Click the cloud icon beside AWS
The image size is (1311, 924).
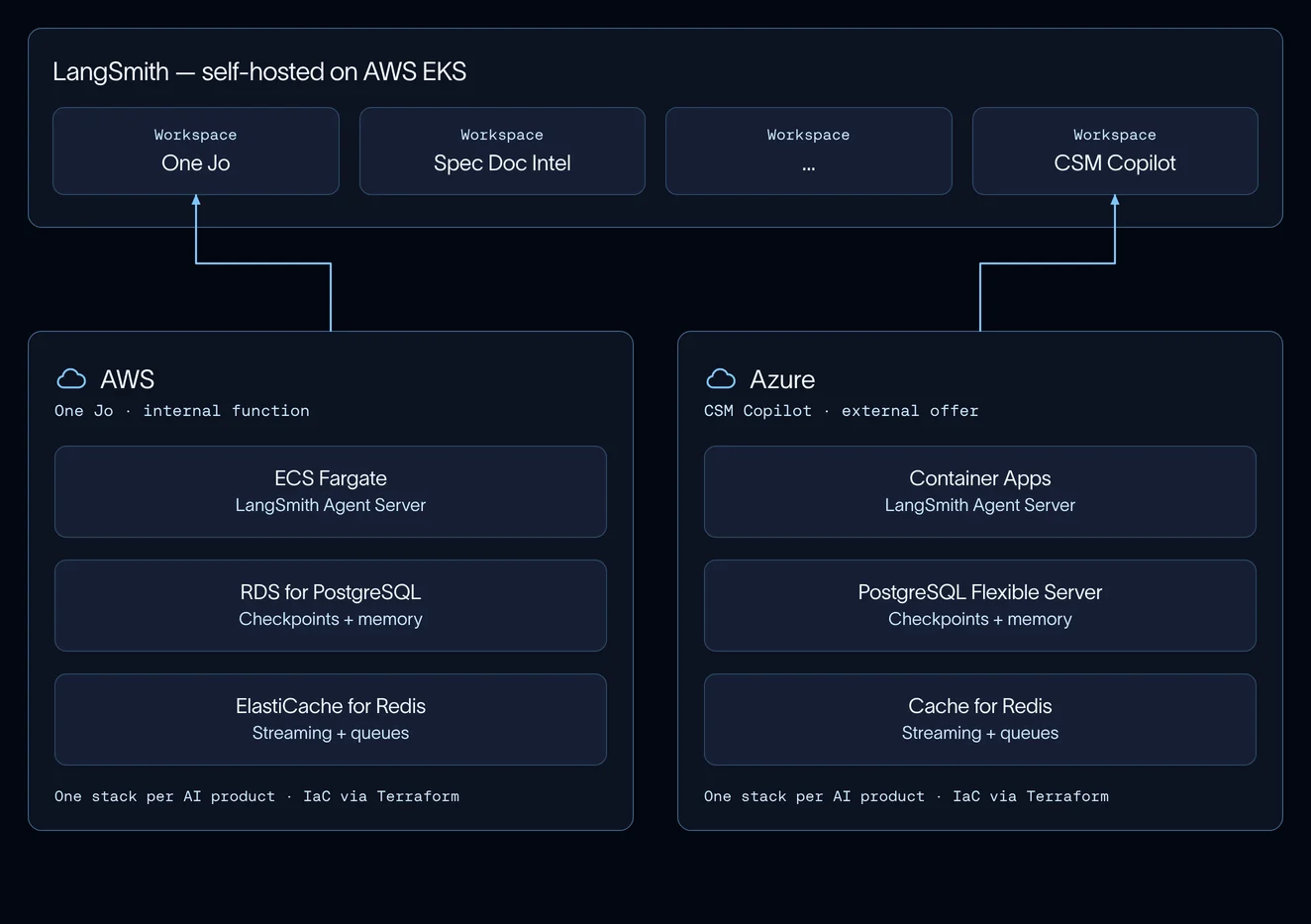tap(71, 378)
